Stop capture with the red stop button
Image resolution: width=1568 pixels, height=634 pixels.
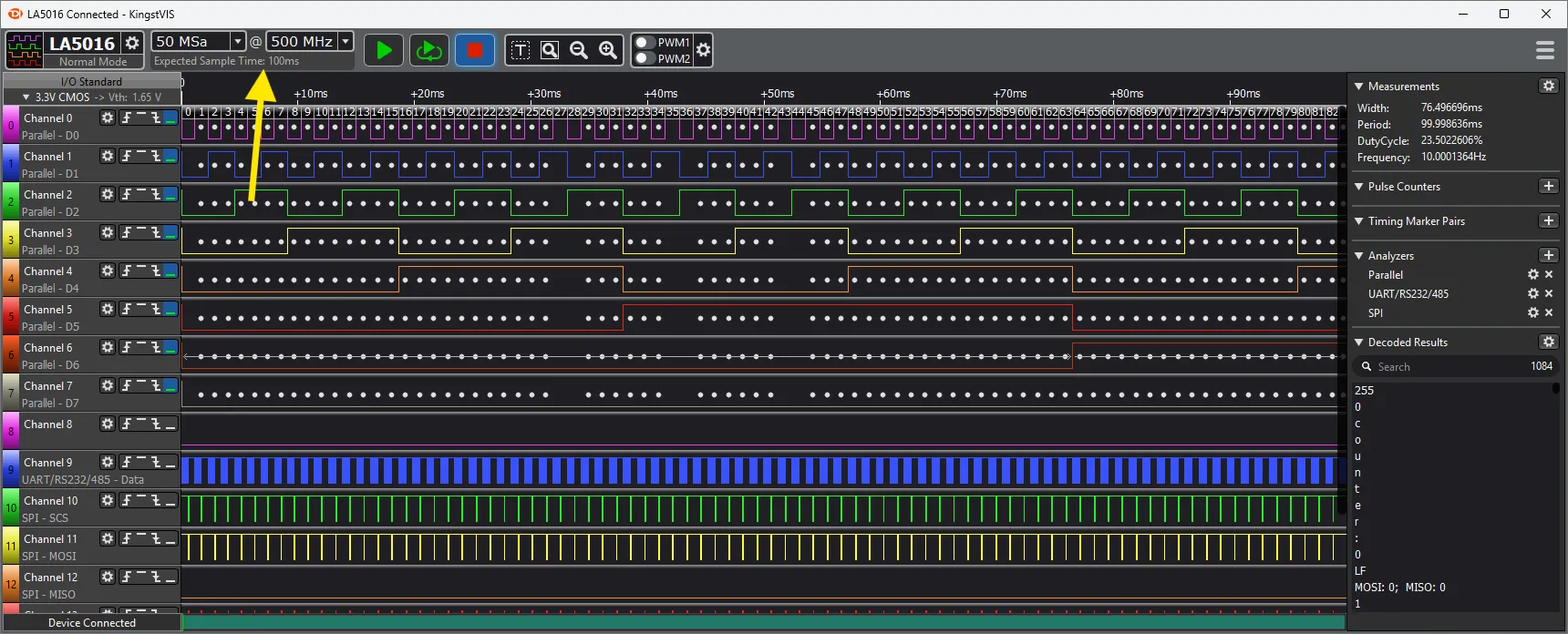pos(474,50)
